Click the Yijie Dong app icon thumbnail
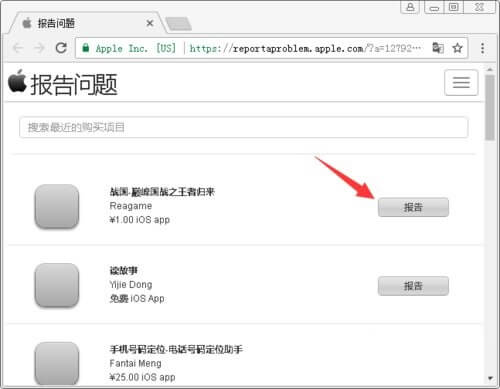The image size is (500, 389). [57, 285]
